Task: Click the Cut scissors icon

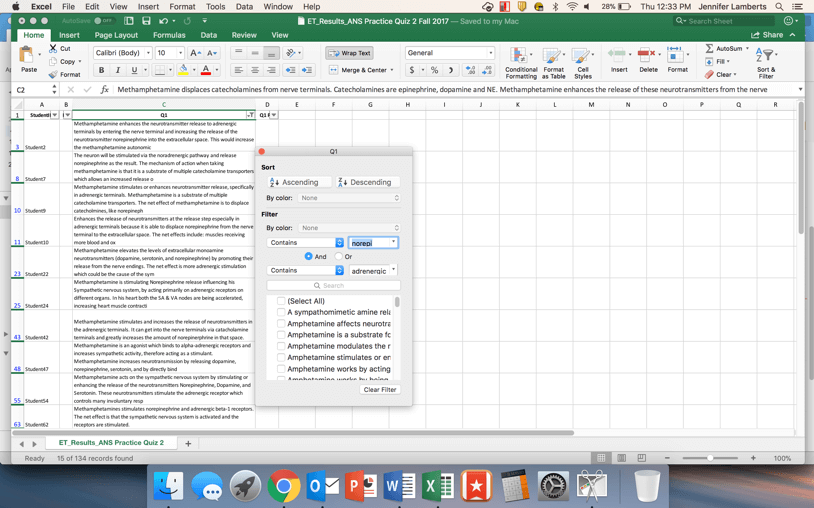Action: coord(53,48)
